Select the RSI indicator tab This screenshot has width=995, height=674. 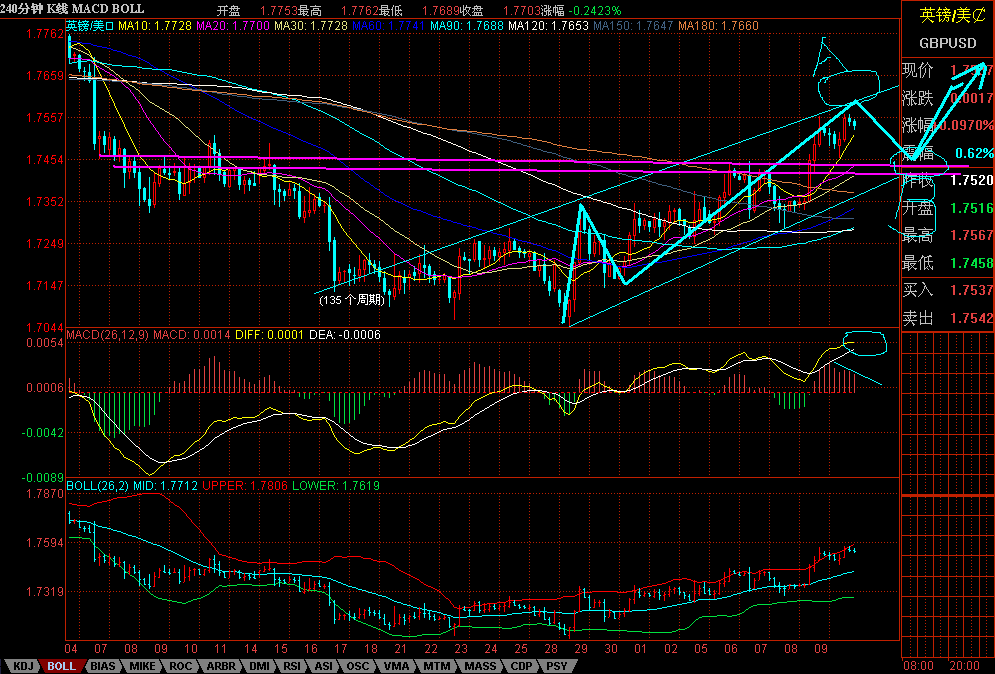[x=292, y=666]
